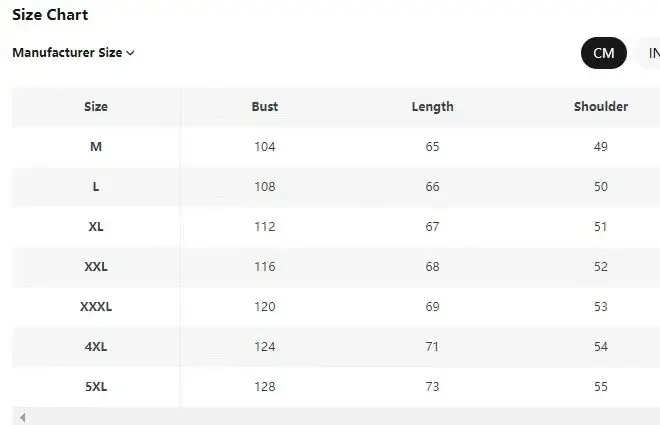Click the Length column header
This screenshot has height=425, width=660.
(432, 107)
